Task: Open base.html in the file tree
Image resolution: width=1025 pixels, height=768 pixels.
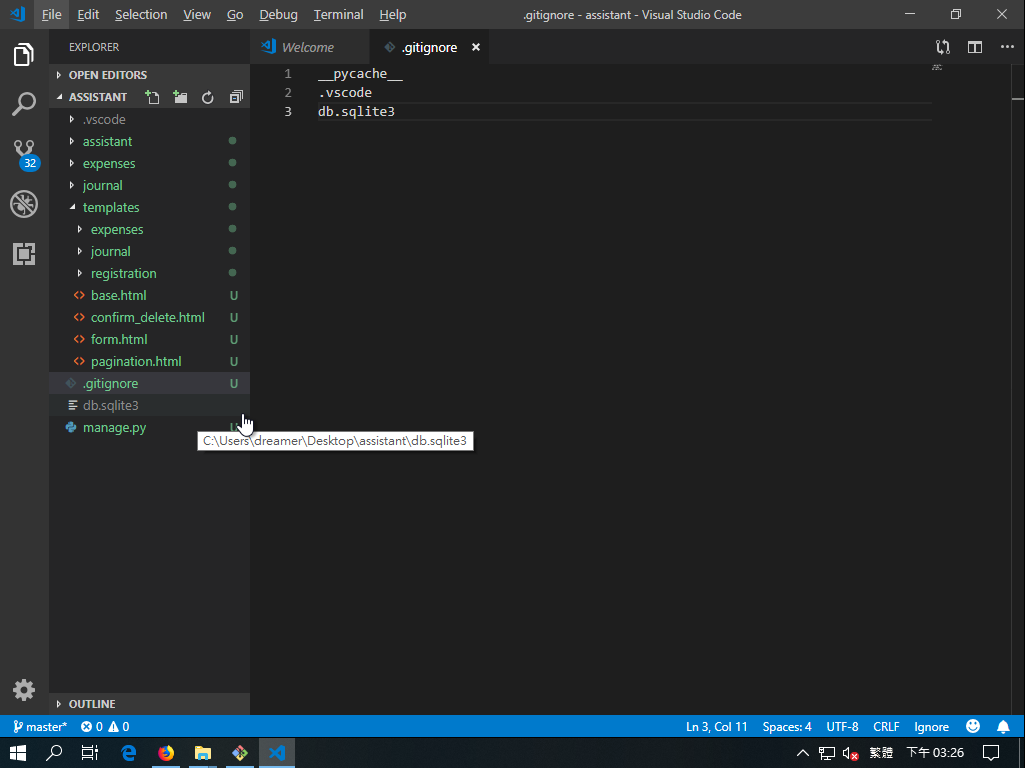Action: pos(118,295)
